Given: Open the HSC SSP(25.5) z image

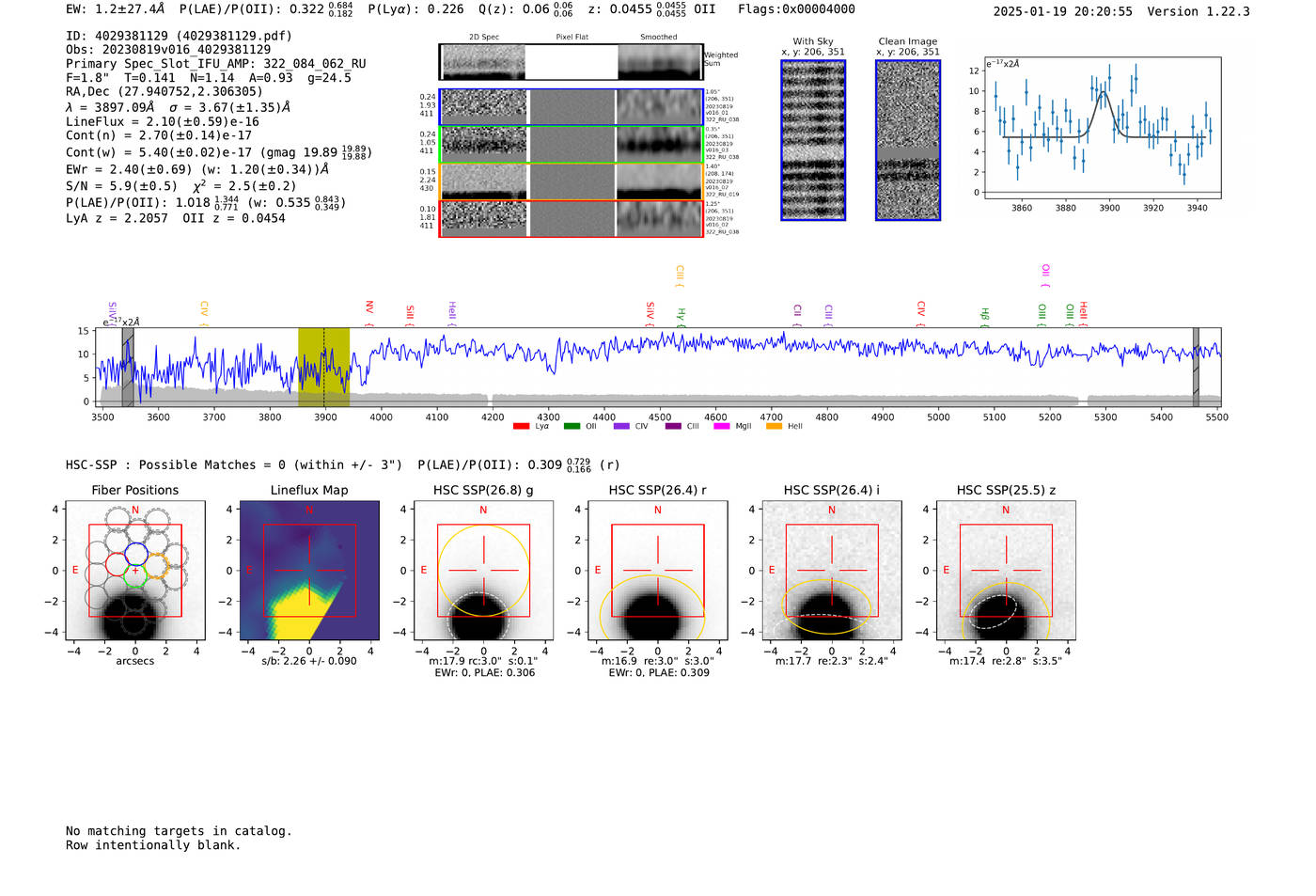Looking at the screenshot, I should pos(1006,571).
